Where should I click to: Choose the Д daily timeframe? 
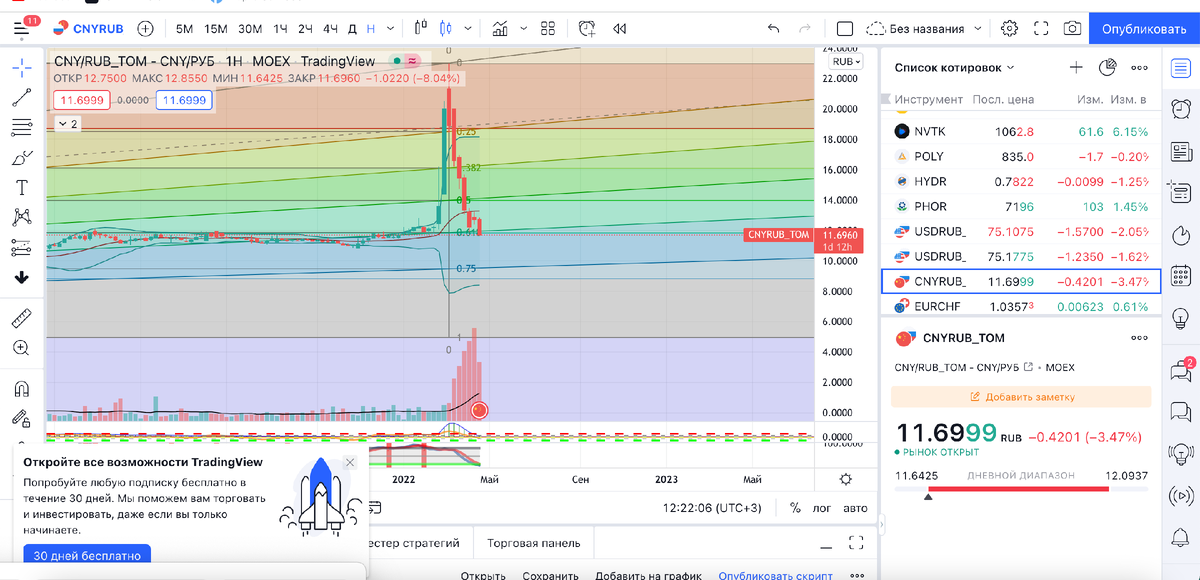tap(352, 29)
